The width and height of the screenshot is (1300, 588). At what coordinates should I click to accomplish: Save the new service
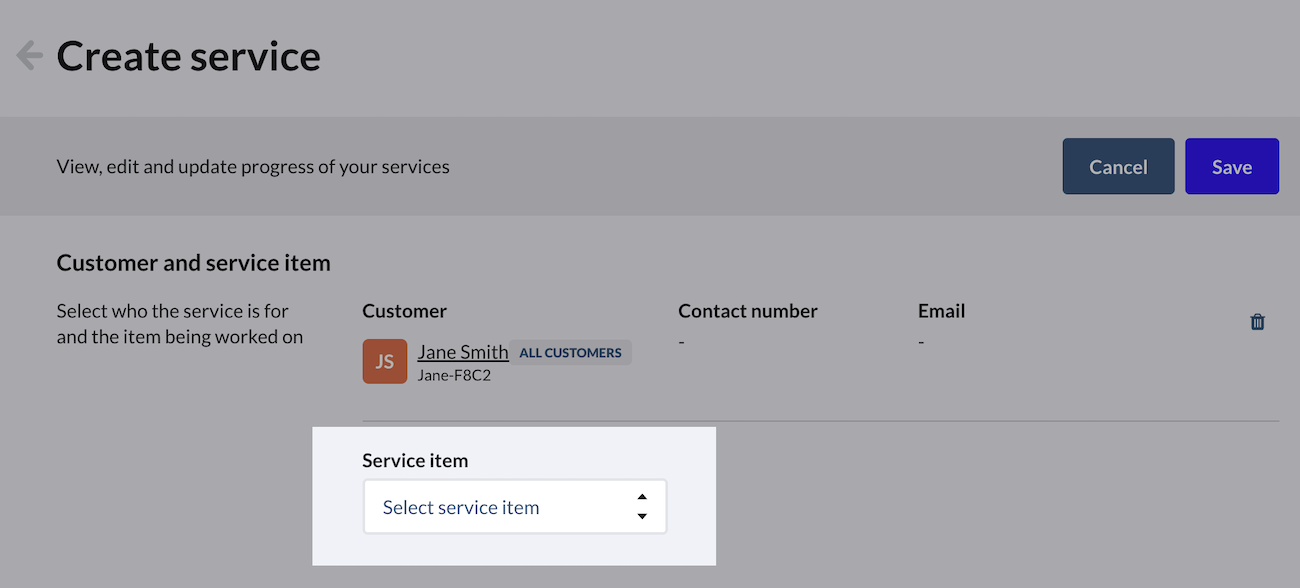[1231, 167]
